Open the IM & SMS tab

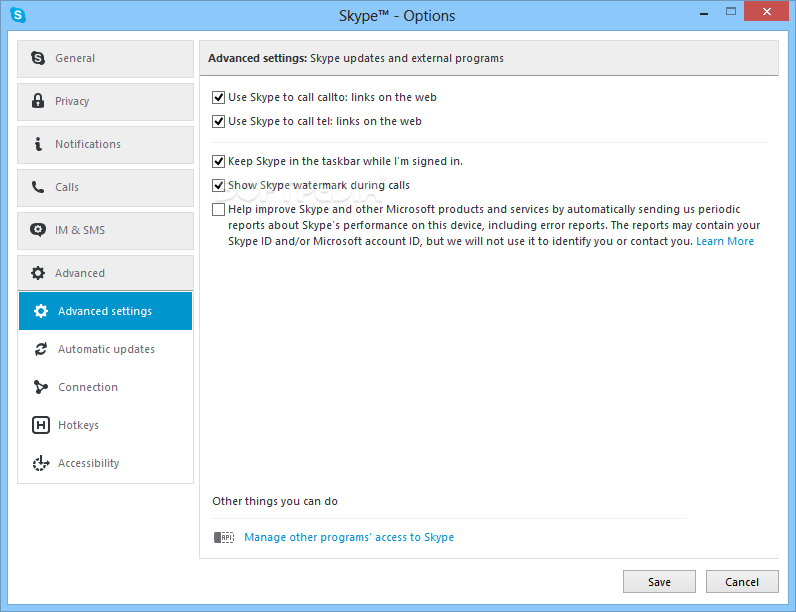coord(106,231)
